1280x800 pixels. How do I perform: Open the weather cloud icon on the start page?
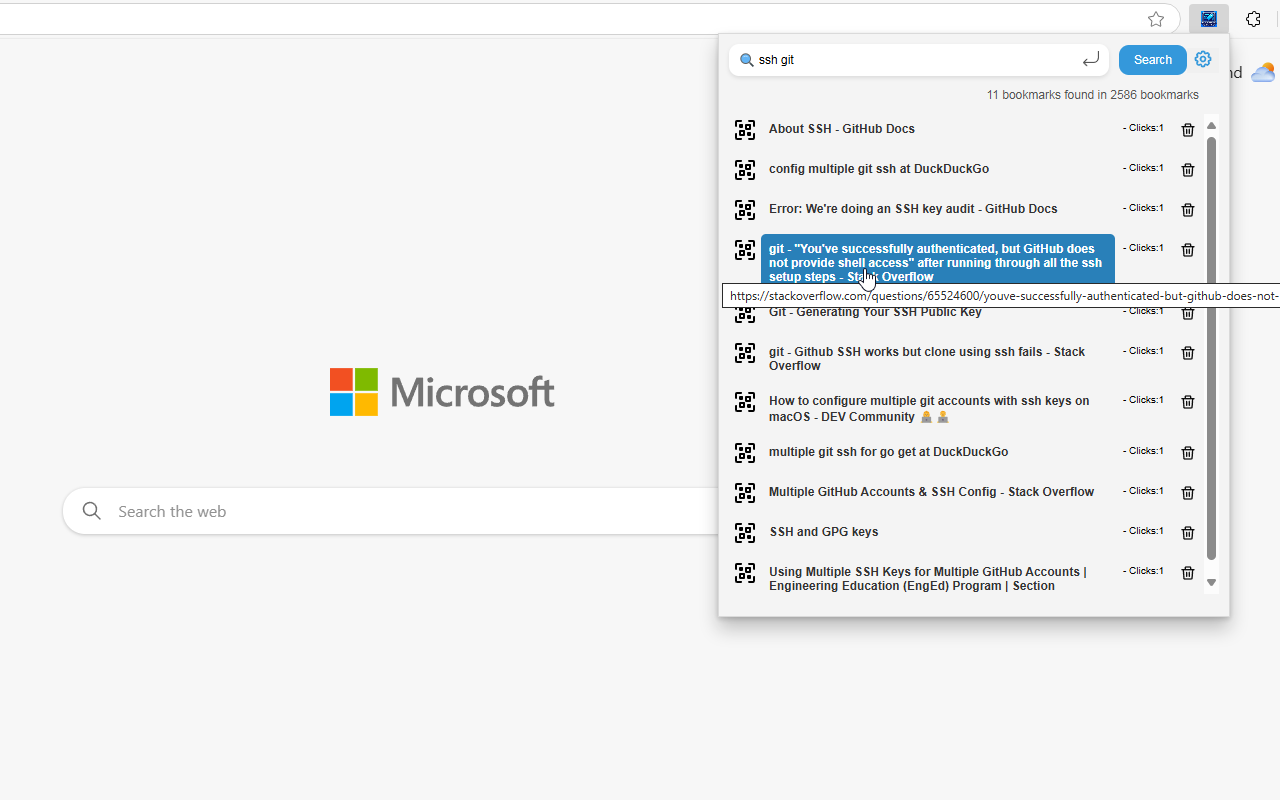point(1263,72)
